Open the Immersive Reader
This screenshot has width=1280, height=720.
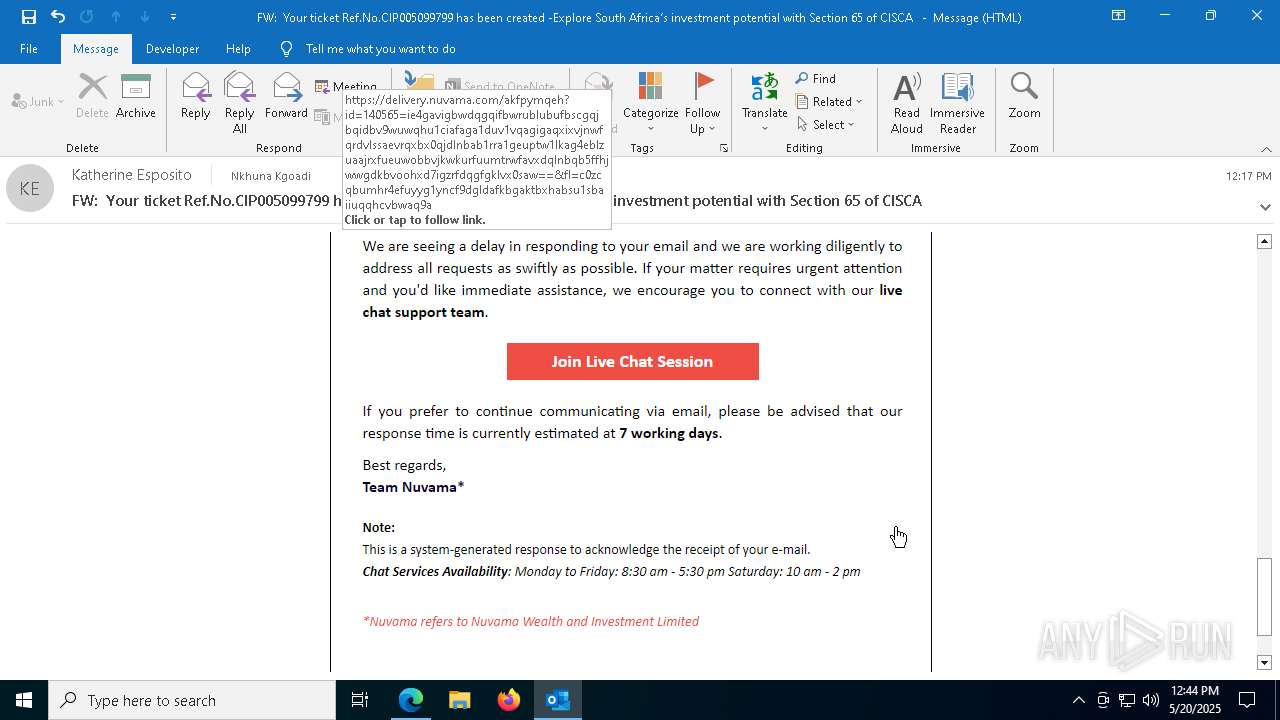[x=957, y=103]
